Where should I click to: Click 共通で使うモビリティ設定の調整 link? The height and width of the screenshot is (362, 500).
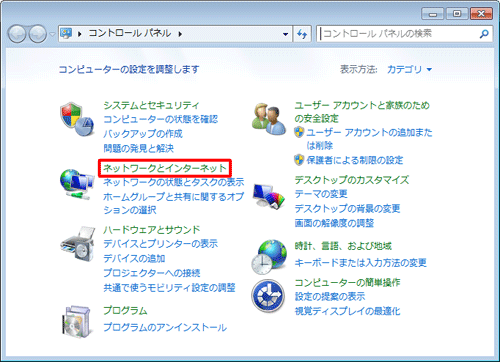[169, 288]
